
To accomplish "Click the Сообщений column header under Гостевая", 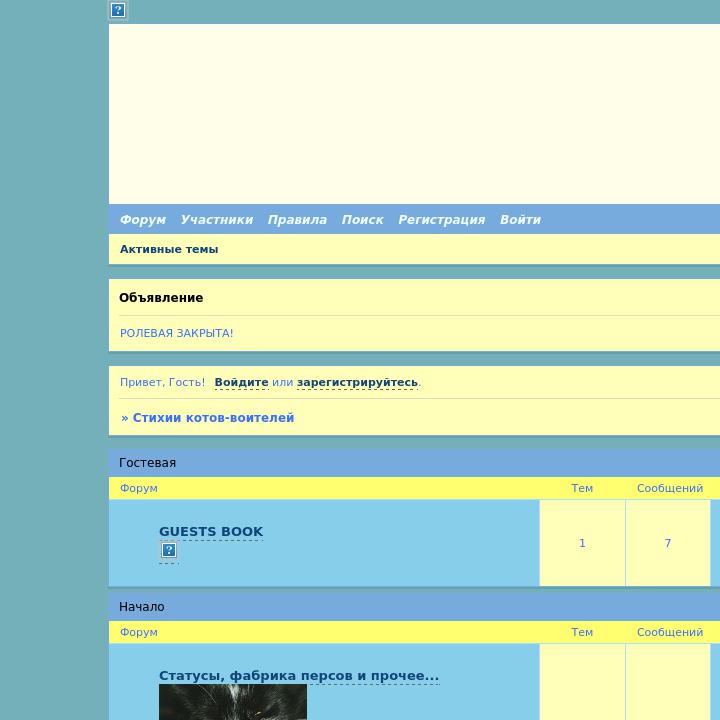I will point(669,488).
